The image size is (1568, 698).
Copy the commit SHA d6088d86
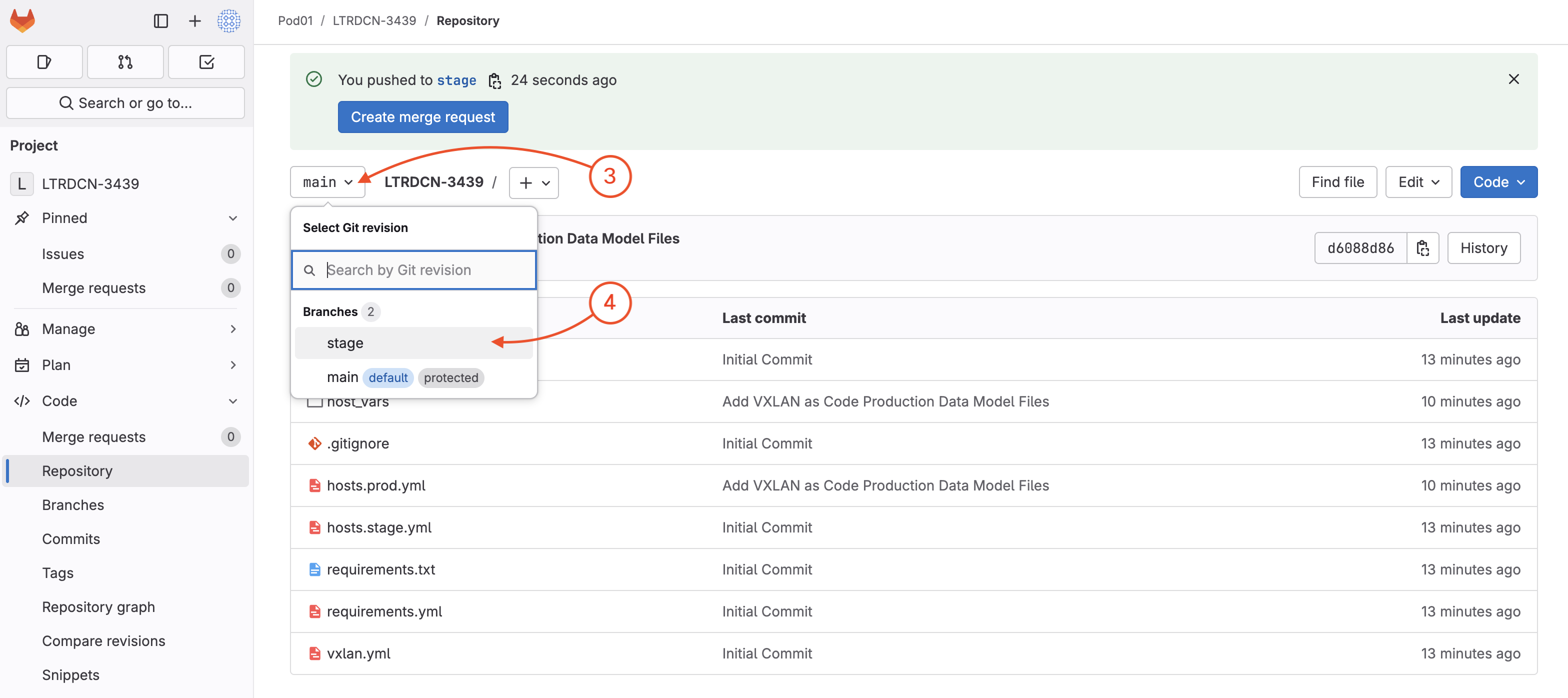point(1422,247)
